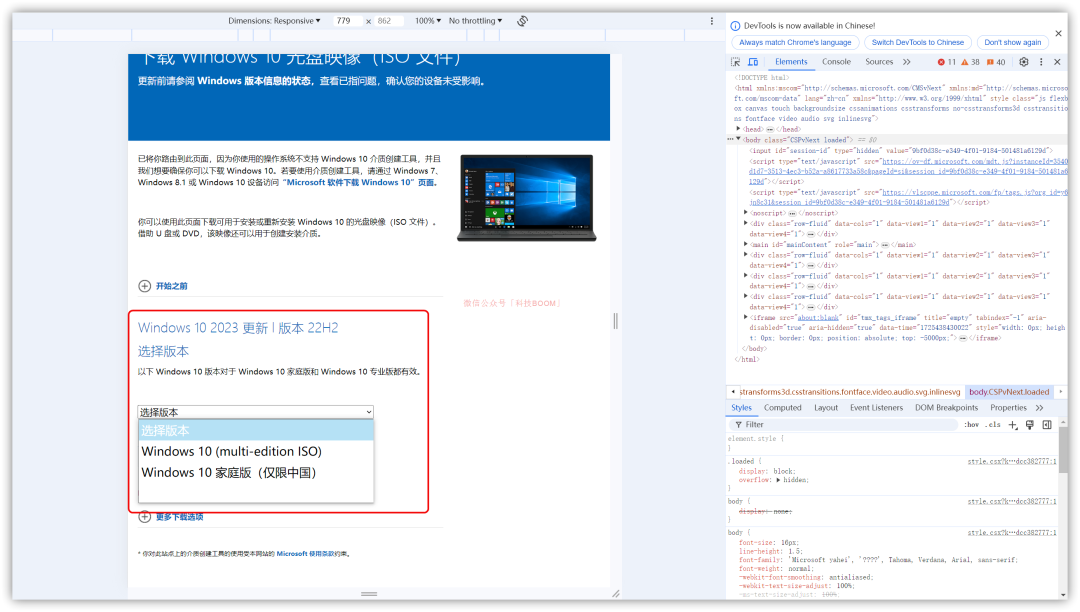Expand the iframe tmx_tags_iframe node
This screenshot has height=612, width=1080.
click(x=746, y=317)
